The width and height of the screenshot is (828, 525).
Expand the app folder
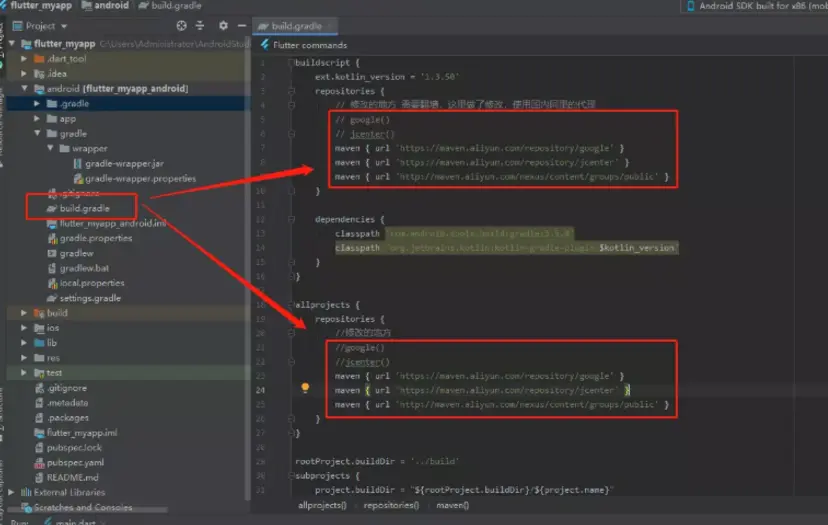pyautogui.click(x=37, y=119)
